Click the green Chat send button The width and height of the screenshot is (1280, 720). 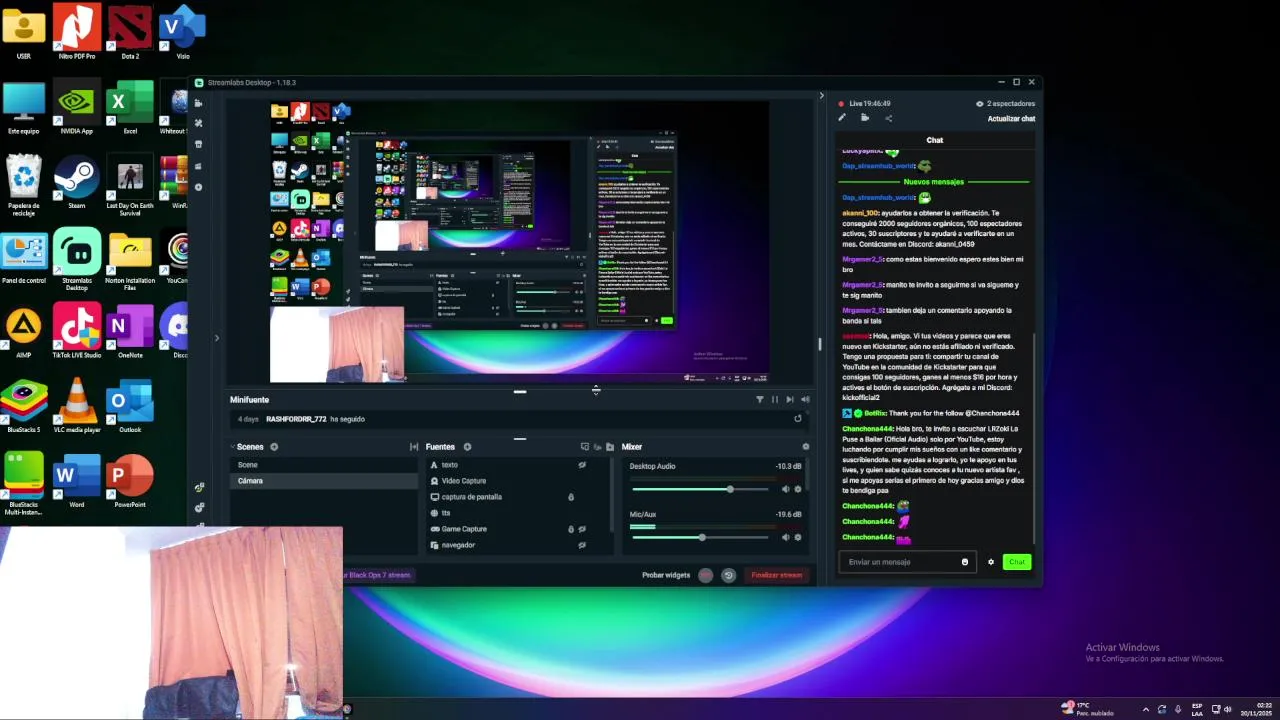coord(1017,562)
